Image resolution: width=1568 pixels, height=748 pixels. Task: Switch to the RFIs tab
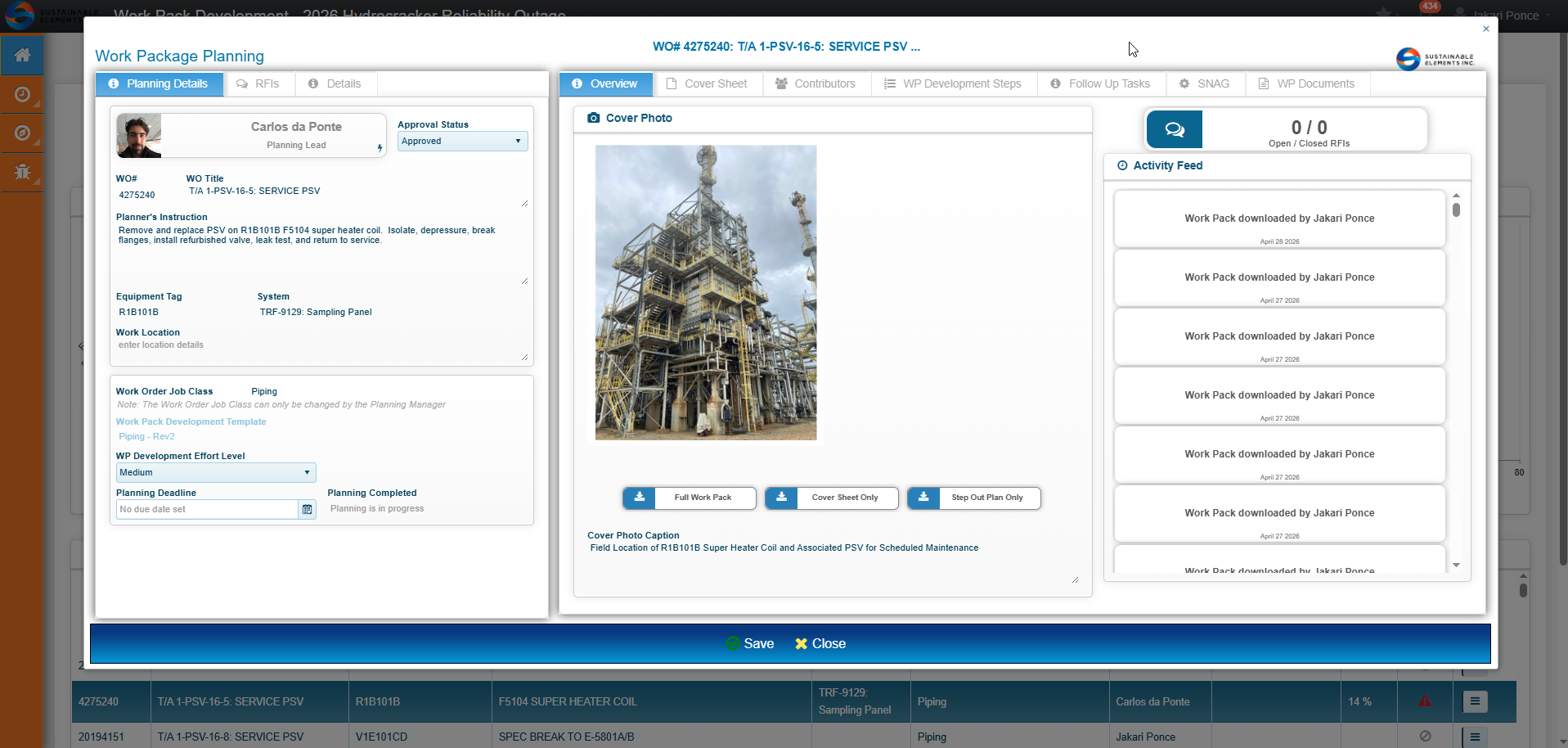pyautogui.click(x=258, y=83)
